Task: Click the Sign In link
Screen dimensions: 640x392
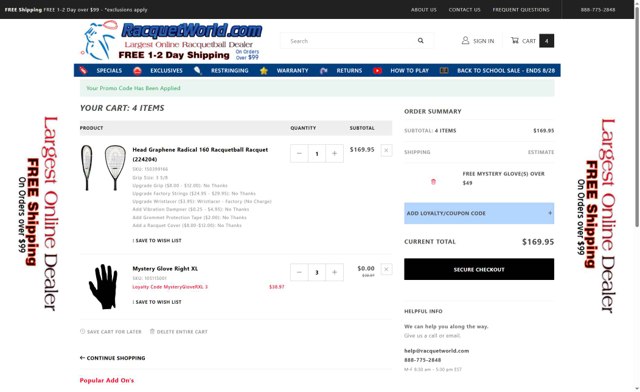Action: [x=483, y=41]
